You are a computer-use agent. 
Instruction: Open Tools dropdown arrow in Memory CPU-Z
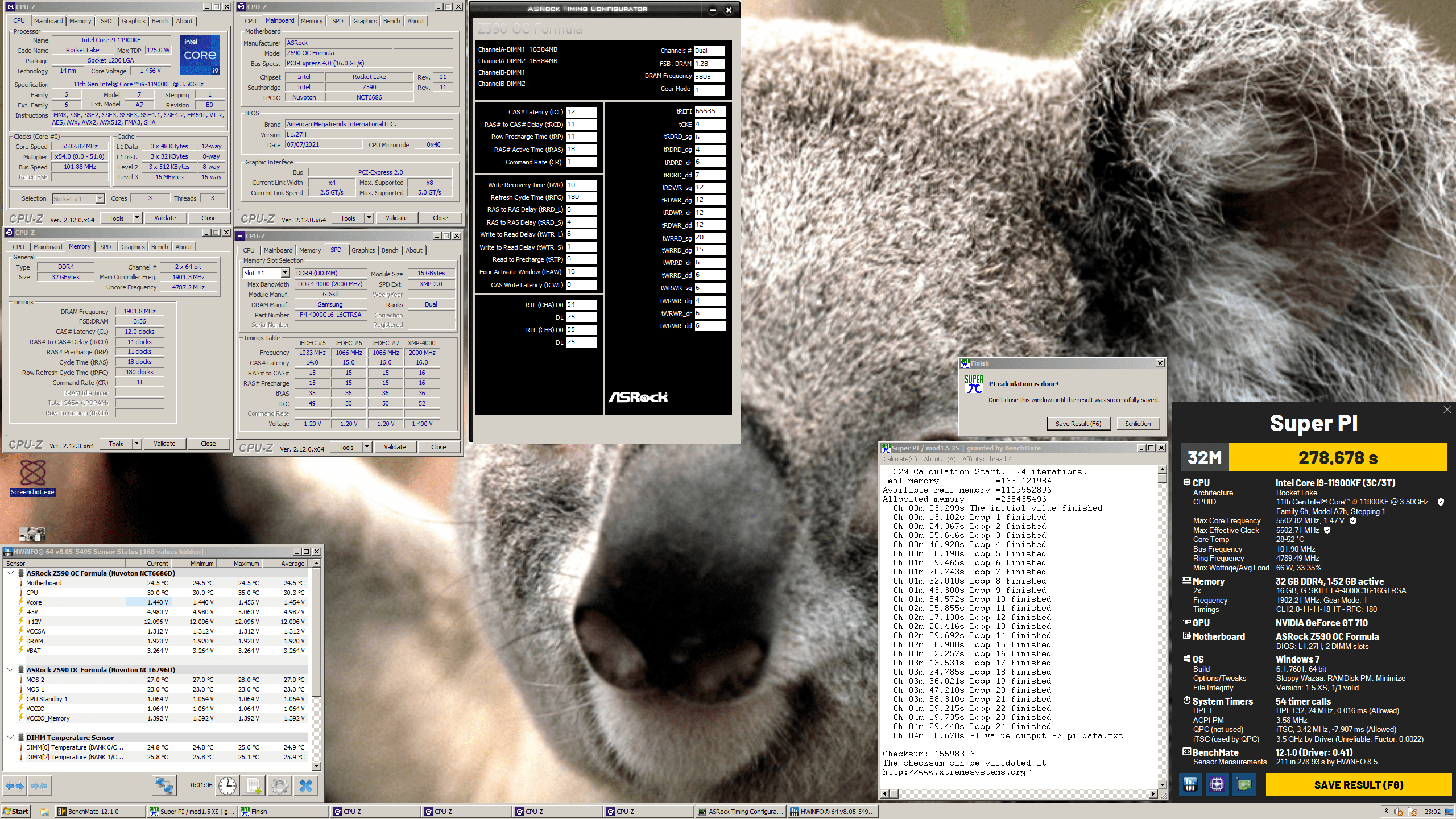tap(136, 444)
